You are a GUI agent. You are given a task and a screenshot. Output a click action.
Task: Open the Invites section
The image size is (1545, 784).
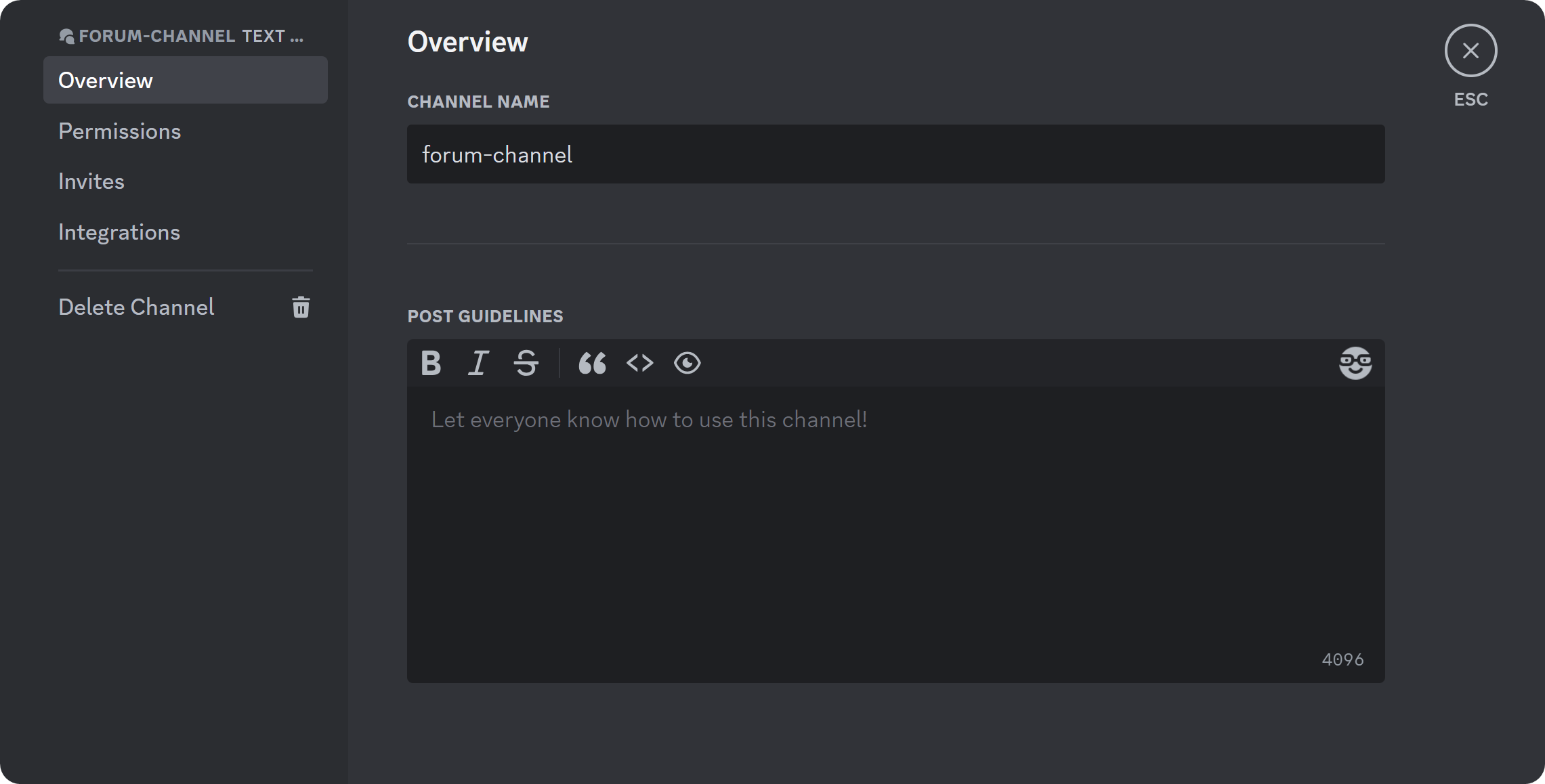92,181
